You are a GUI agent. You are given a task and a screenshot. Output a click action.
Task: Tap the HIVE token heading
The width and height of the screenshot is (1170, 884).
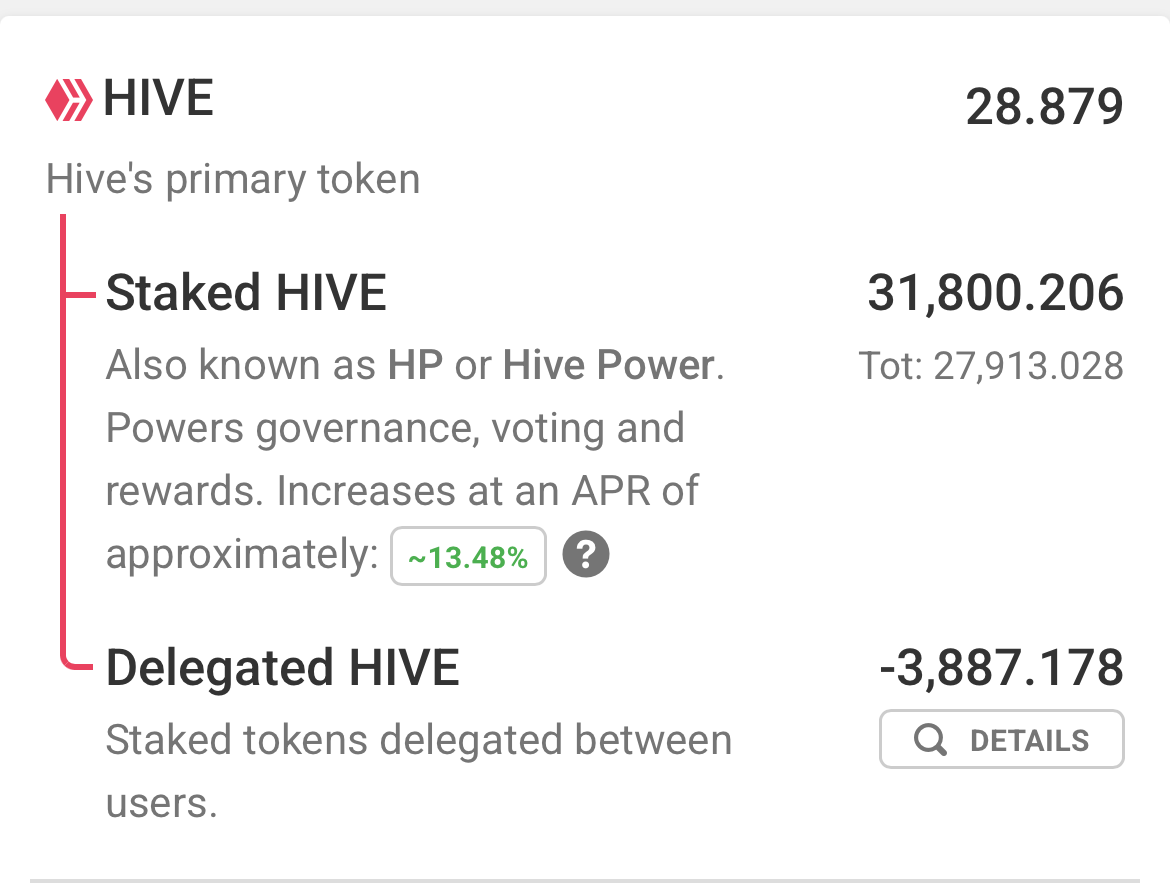tap(158, 100)
